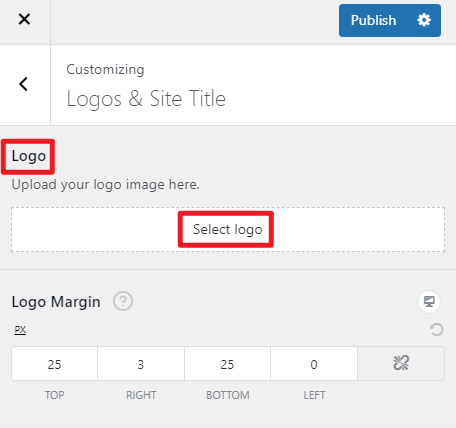Reset Logo Margin values with the reset icon
Viewport: 456px width, 428px height.
click(436, 330)
